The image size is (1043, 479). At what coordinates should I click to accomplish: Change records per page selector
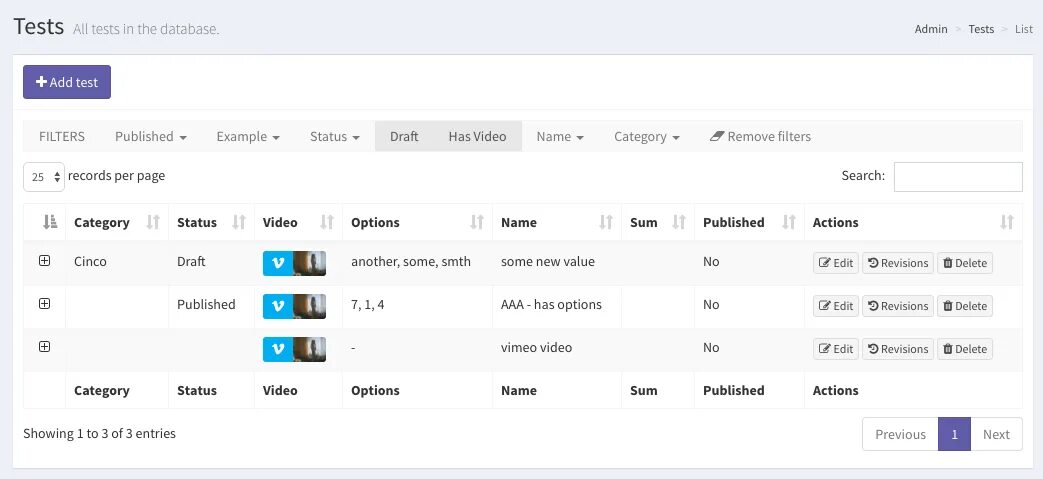pos(44,177)
